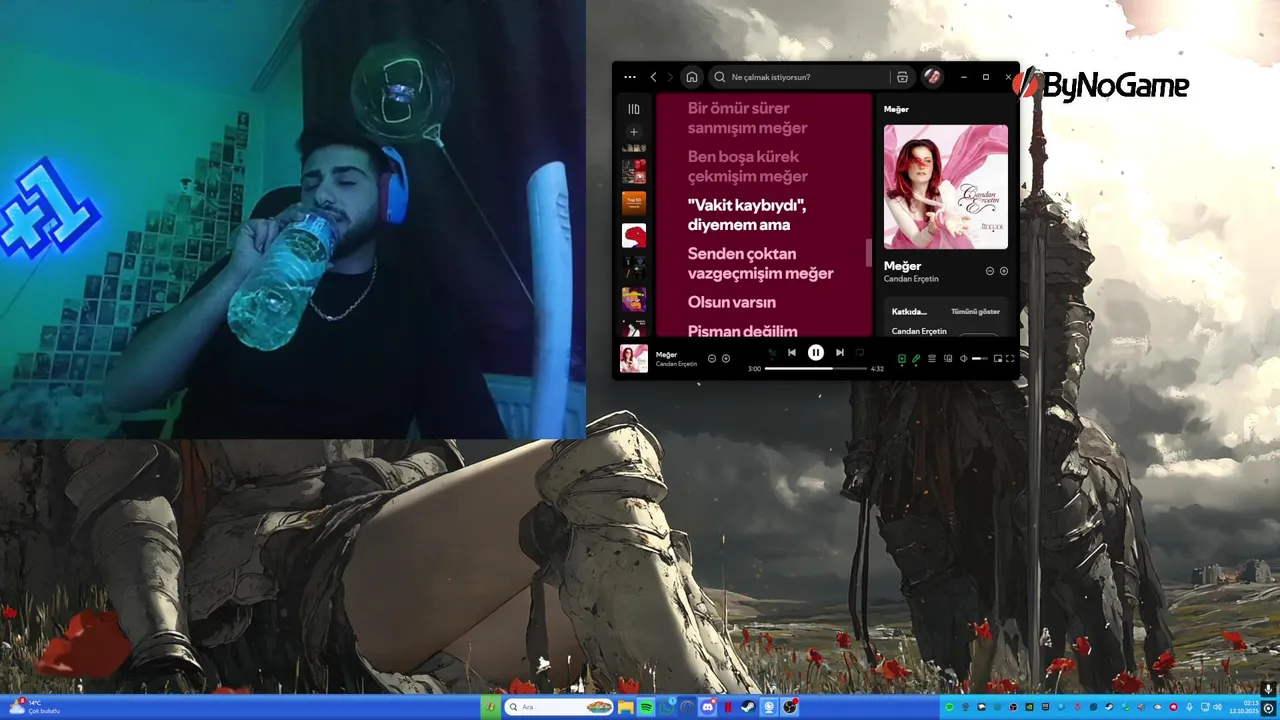Open the Spotify three-dots menu
1280x720 pixels.
[x=629, y=77]
